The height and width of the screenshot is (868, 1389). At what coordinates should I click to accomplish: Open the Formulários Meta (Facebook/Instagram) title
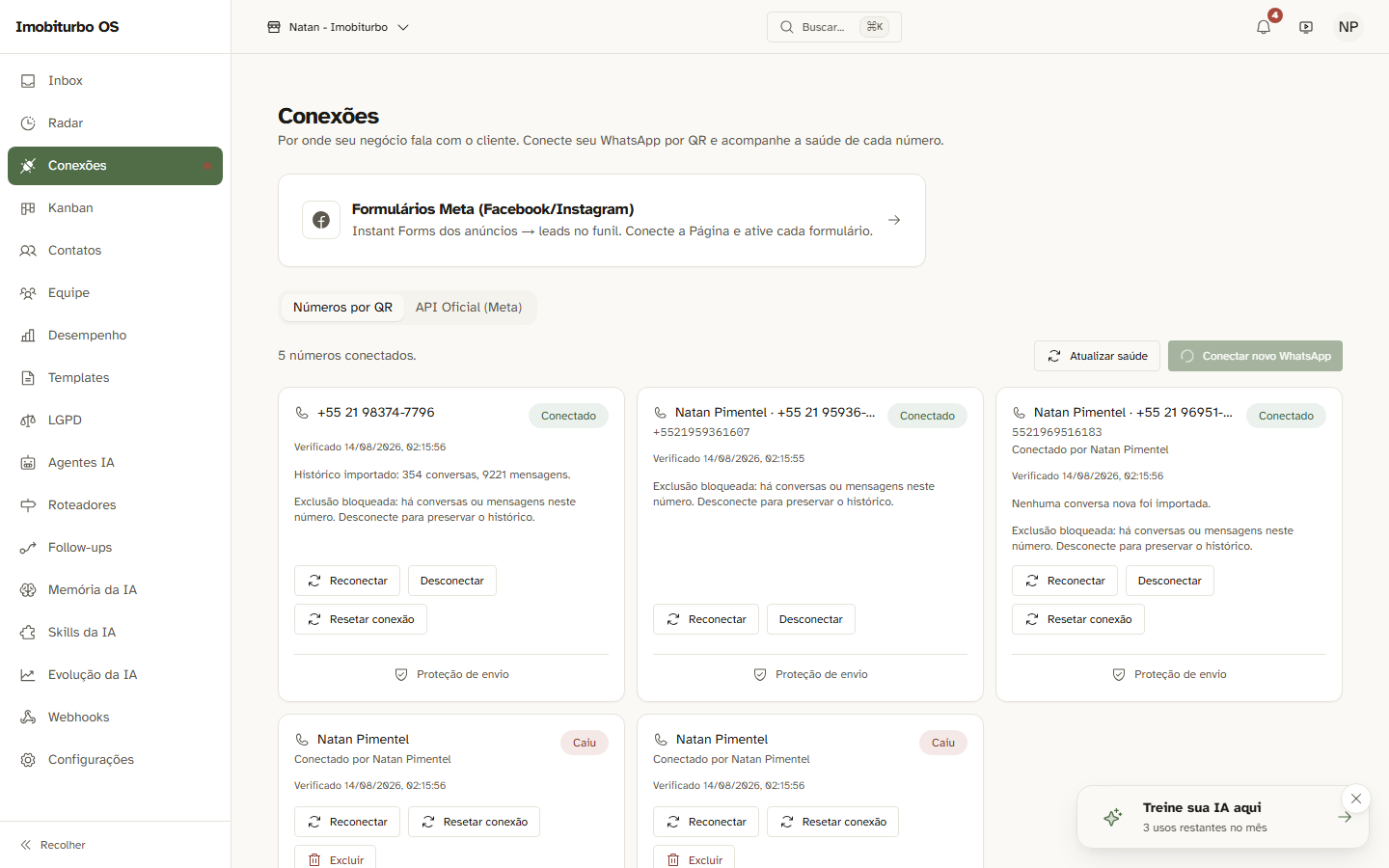[493, 209]
